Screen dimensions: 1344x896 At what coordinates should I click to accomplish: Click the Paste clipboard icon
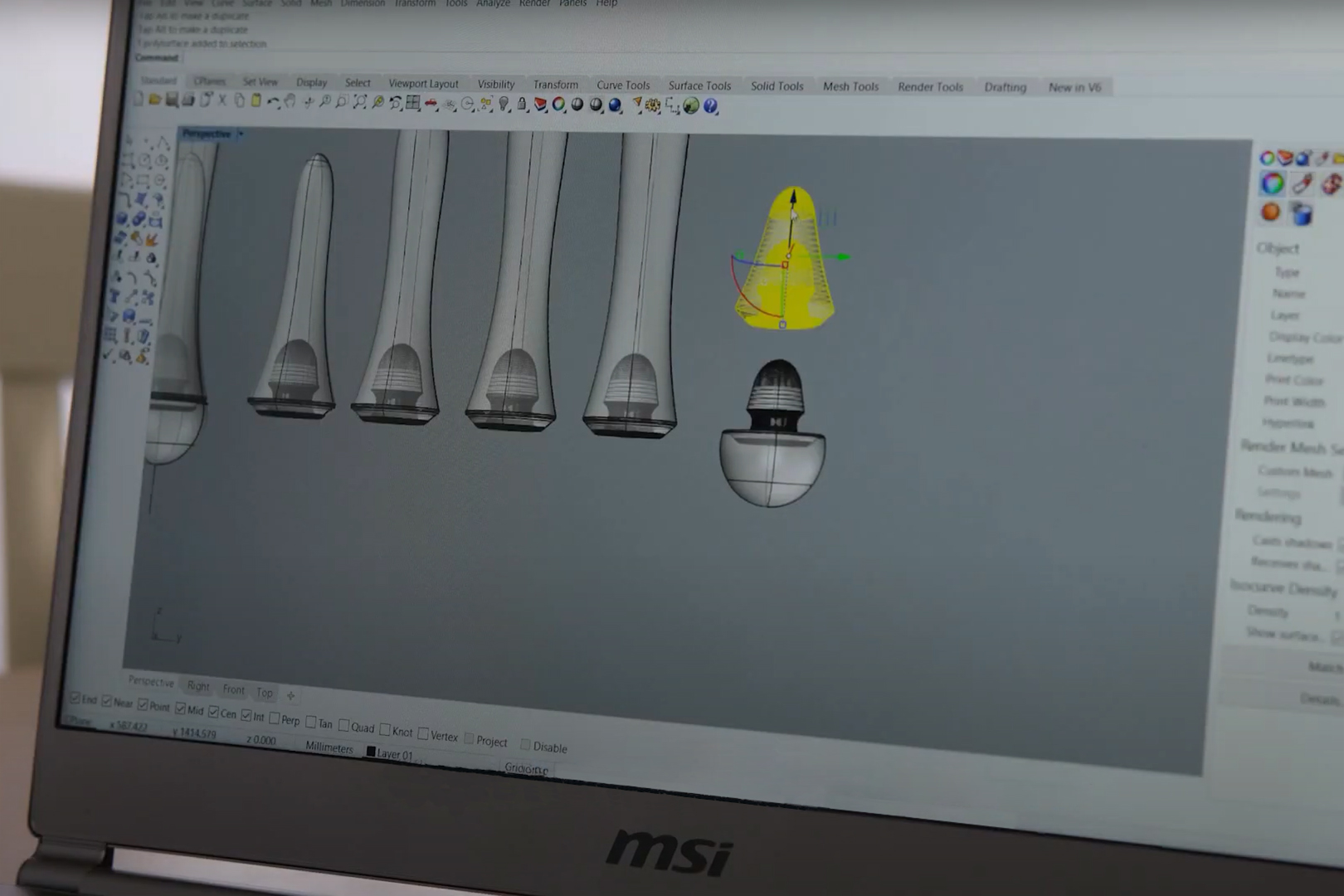click(x=256, y=100)
